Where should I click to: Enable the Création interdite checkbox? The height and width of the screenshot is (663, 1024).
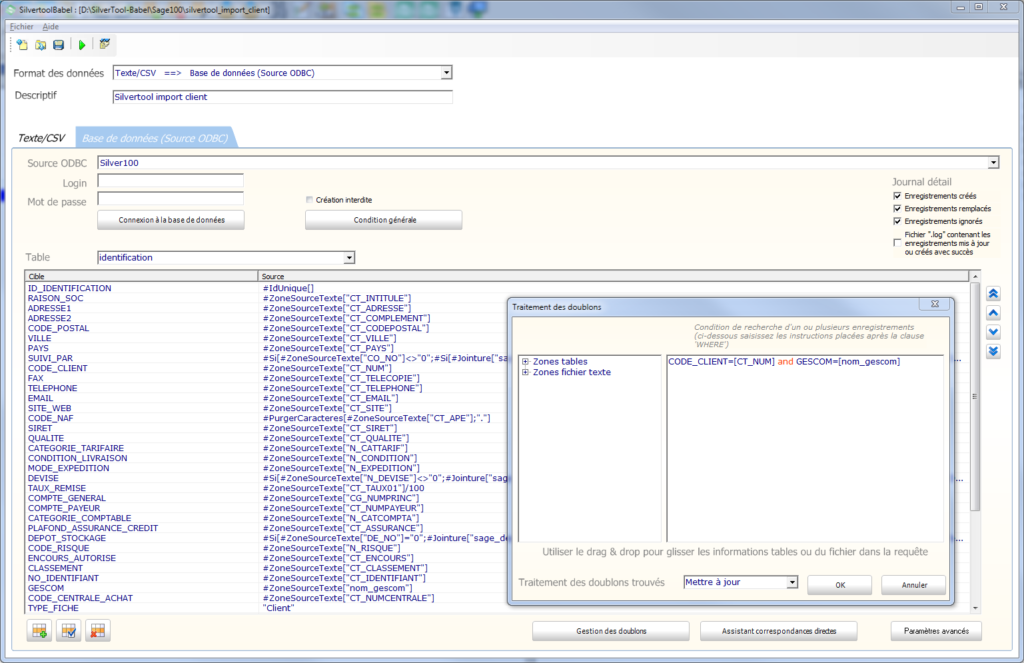coord(310,199)
